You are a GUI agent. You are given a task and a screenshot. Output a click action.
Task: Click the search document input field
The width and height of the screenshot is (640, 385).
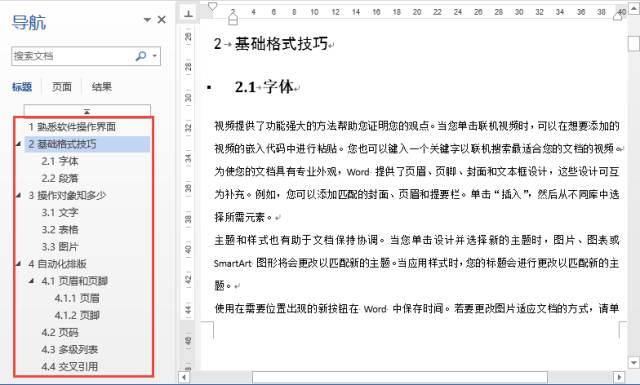coord(73,56)
